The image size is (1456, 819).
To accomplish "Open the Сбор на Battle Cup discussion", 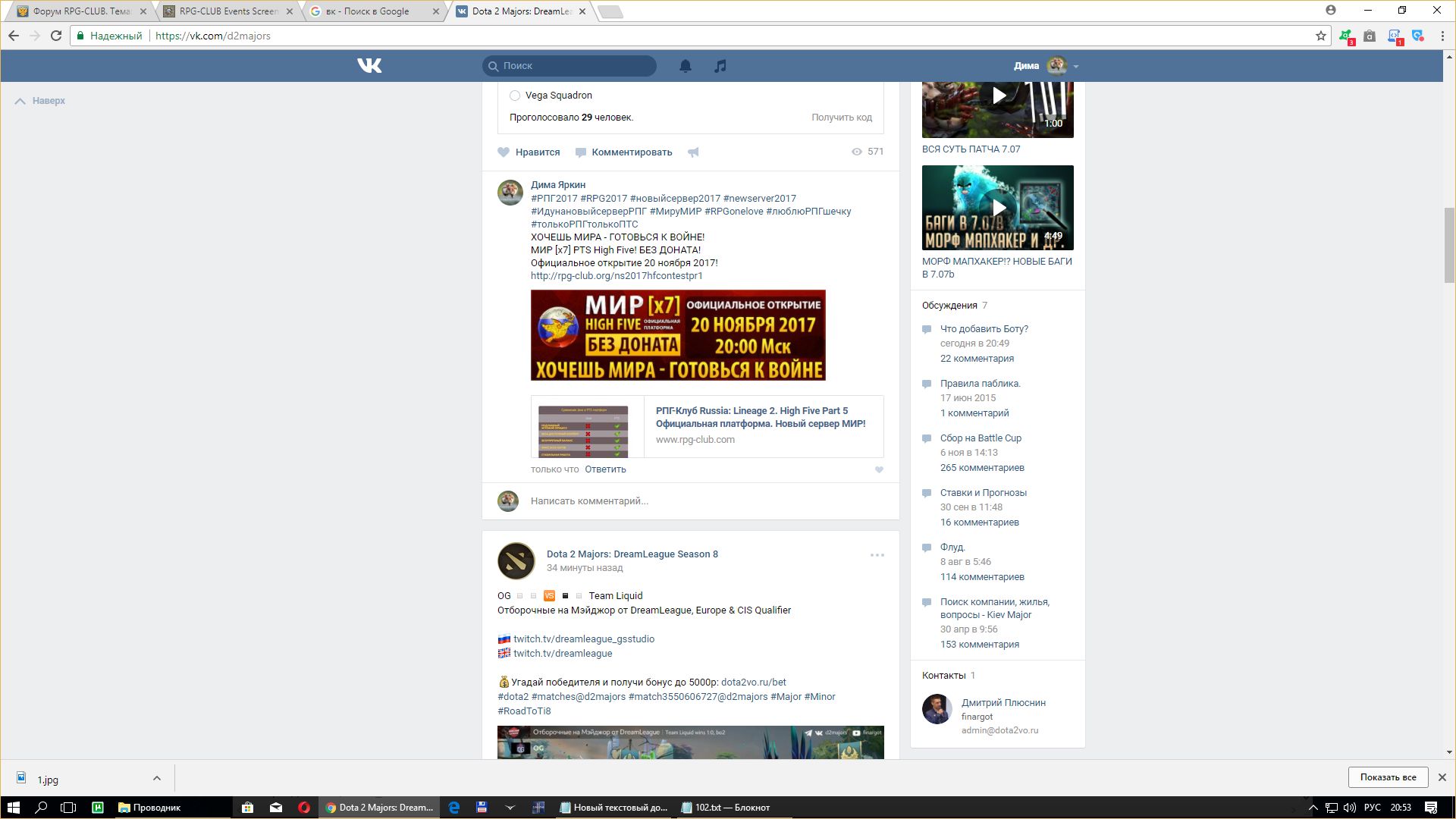I will point(981,438).
